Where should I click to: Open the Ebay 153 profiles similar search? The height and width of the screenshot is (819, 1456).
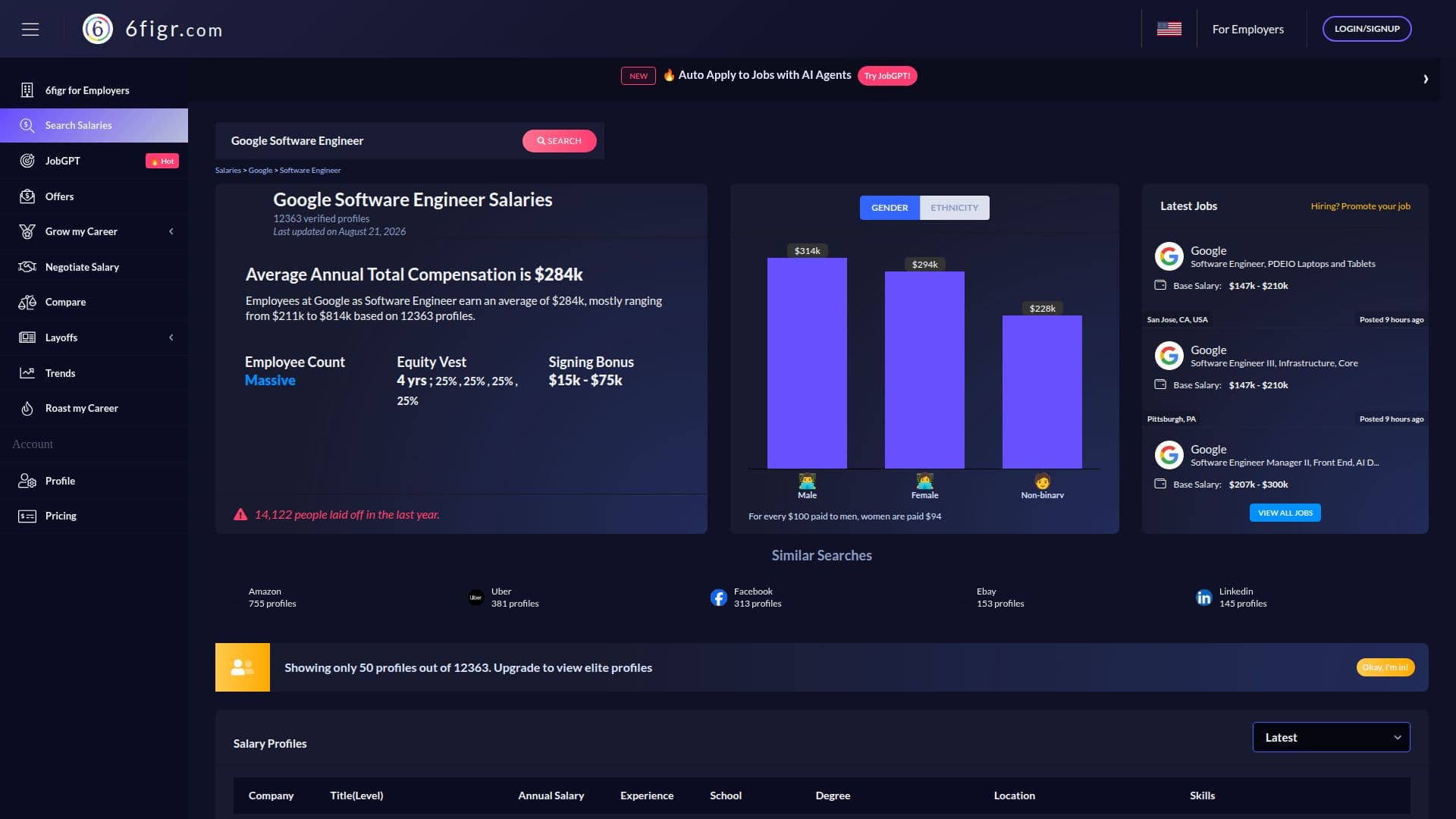[x=1000, y=598]
